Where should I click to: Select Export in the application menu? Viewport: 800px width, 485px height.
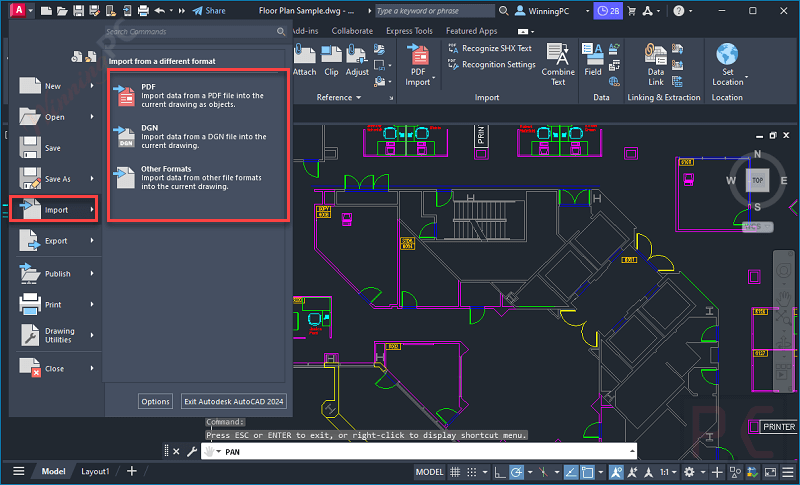[56, 241]
